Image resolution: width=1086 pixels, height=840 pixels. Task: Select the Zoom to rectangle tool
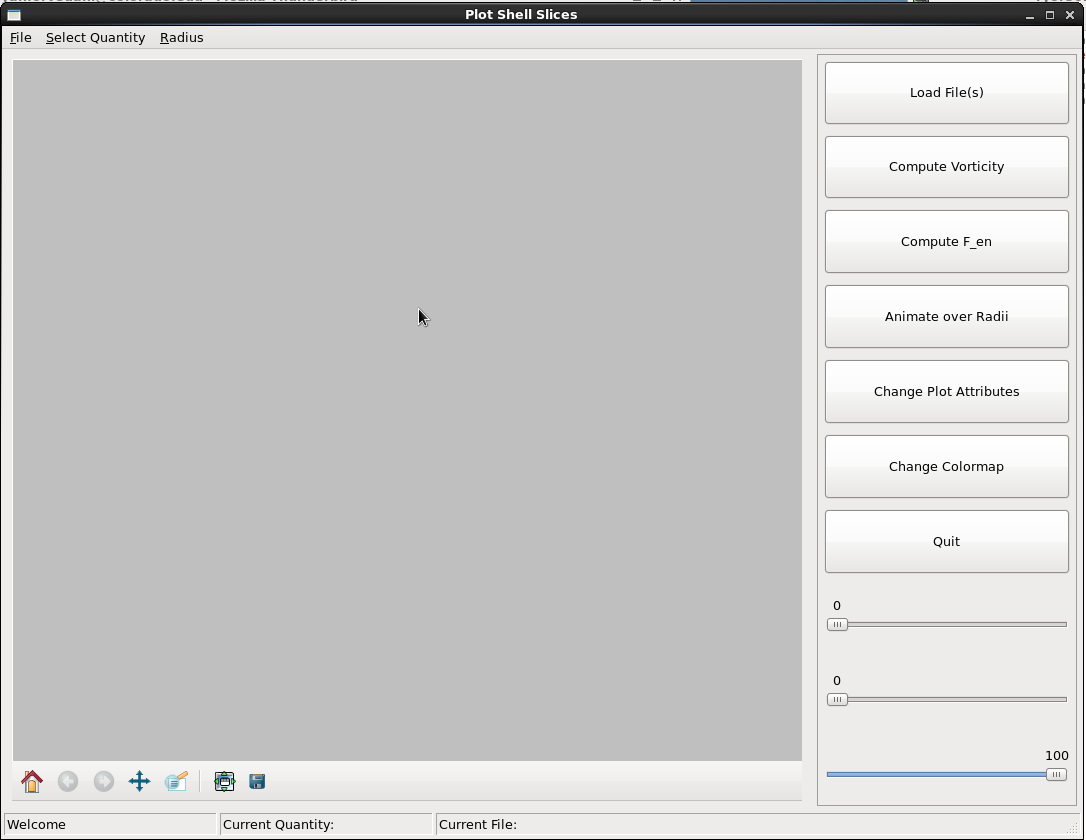(x=176, y=781)
